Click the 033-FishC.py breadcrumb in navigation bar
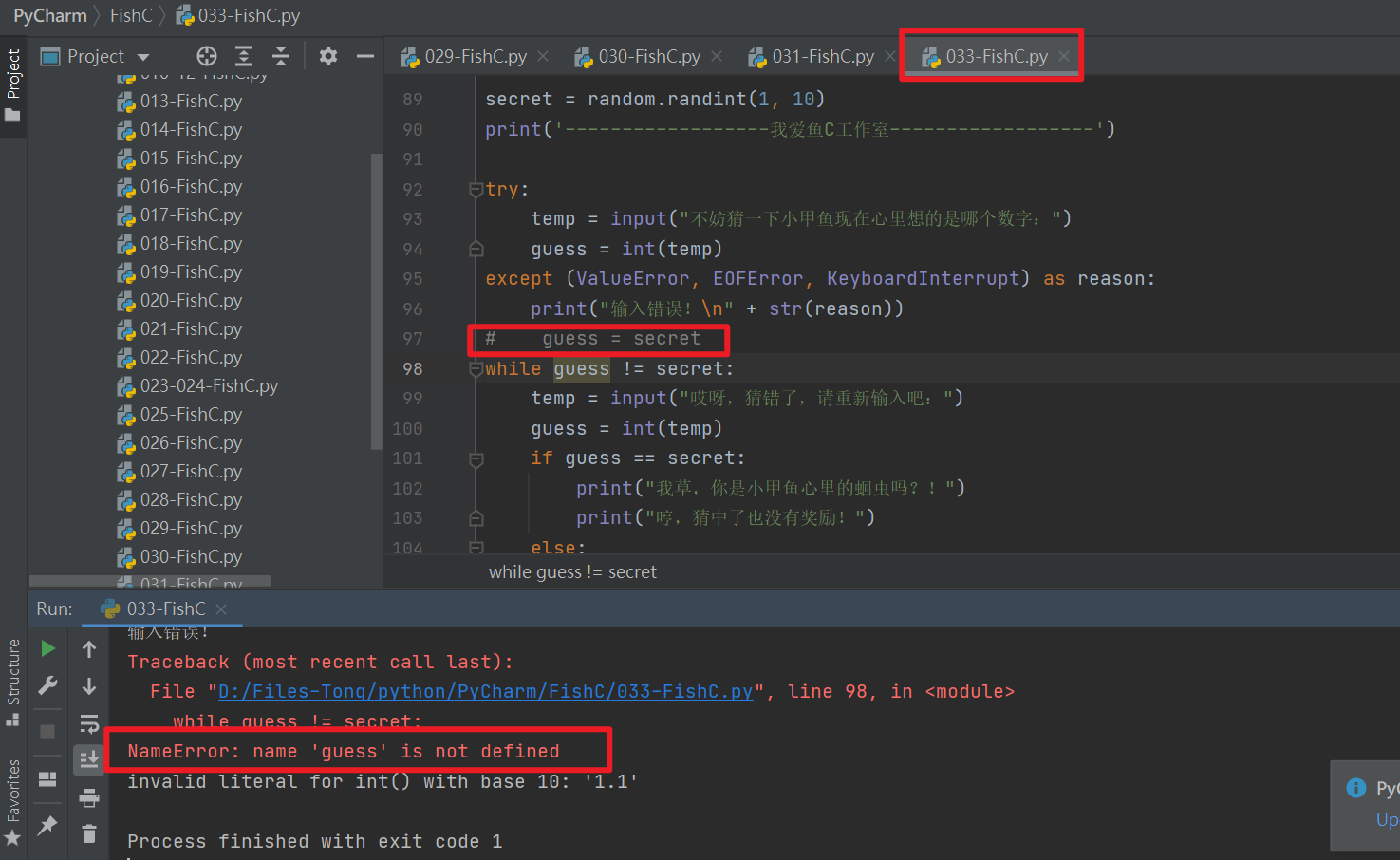1400x860 pixels. tap(238, 16)
